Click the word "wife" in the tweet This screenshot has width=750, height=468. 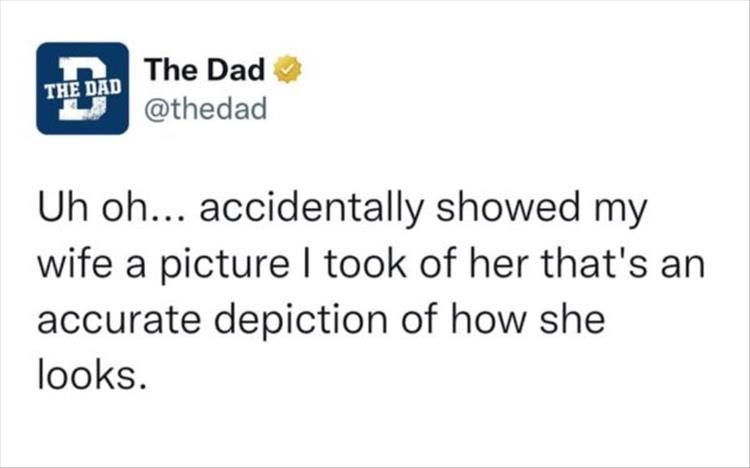(x=72, y=264)
